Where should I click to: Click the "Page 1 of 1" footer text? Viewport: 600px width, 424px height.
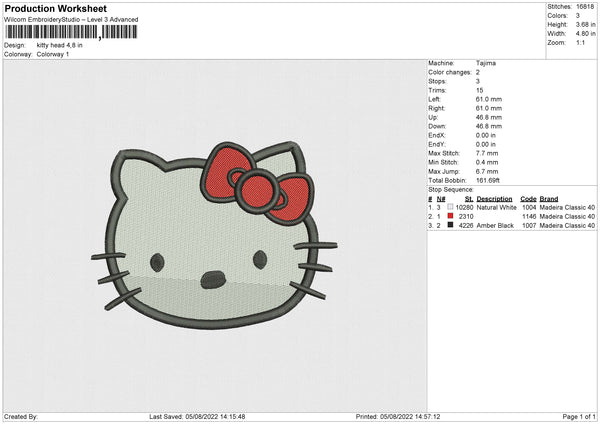click(x=579, y=416)
